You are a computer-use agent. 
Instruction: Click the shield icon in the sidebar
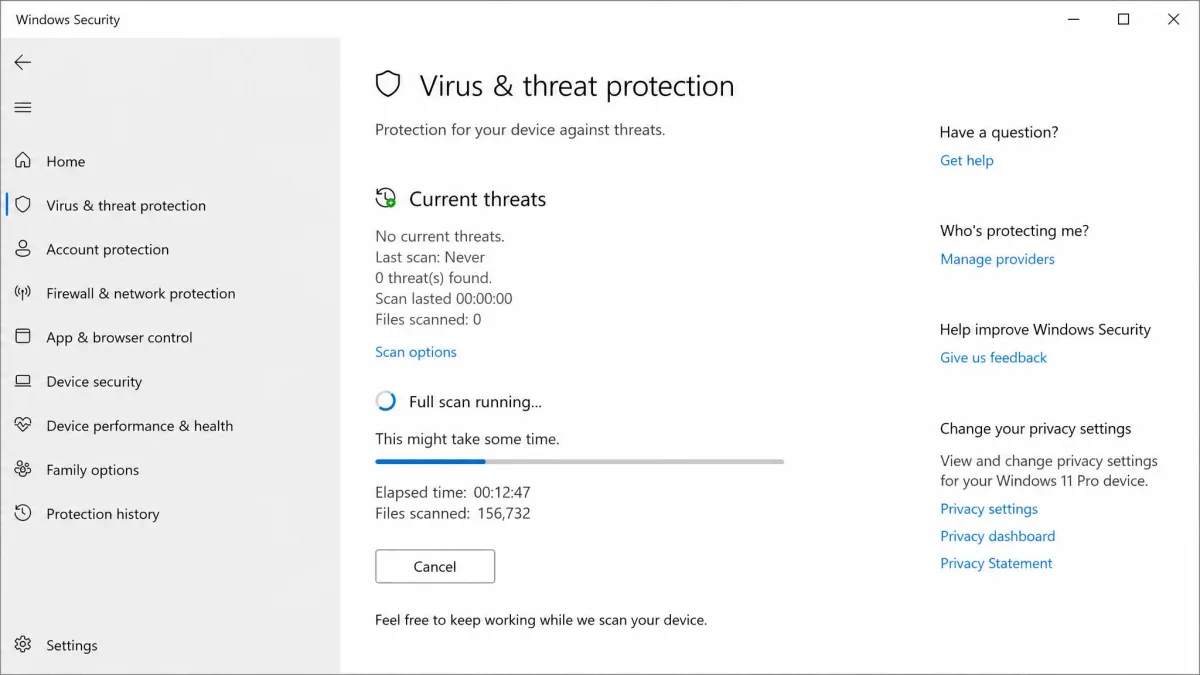click(x=23, y=205)
